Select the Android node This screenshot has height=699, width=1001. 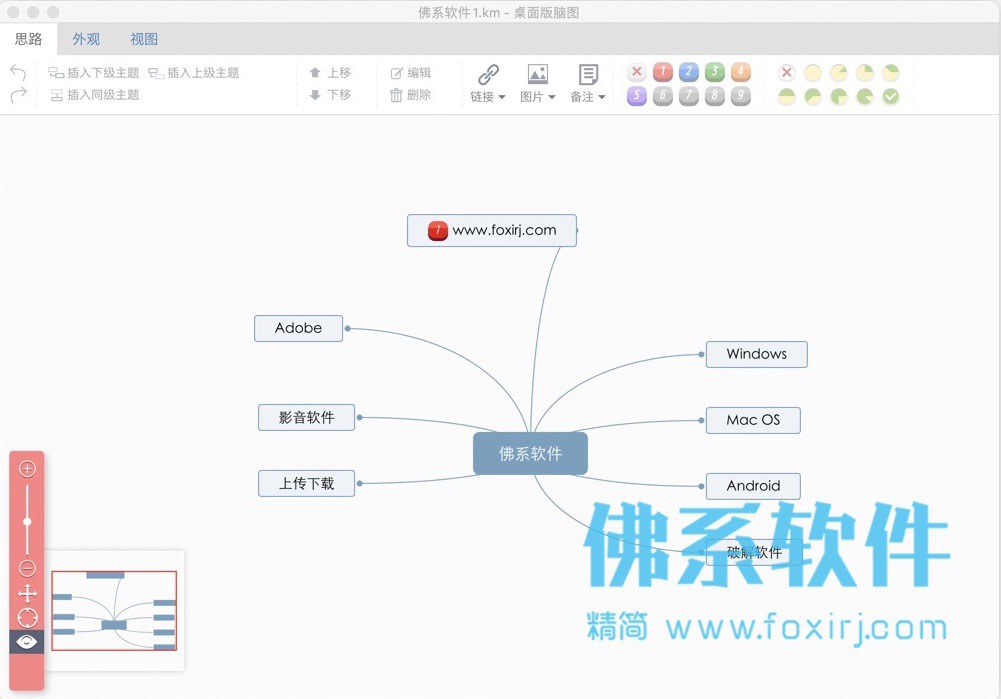[753, 486]
